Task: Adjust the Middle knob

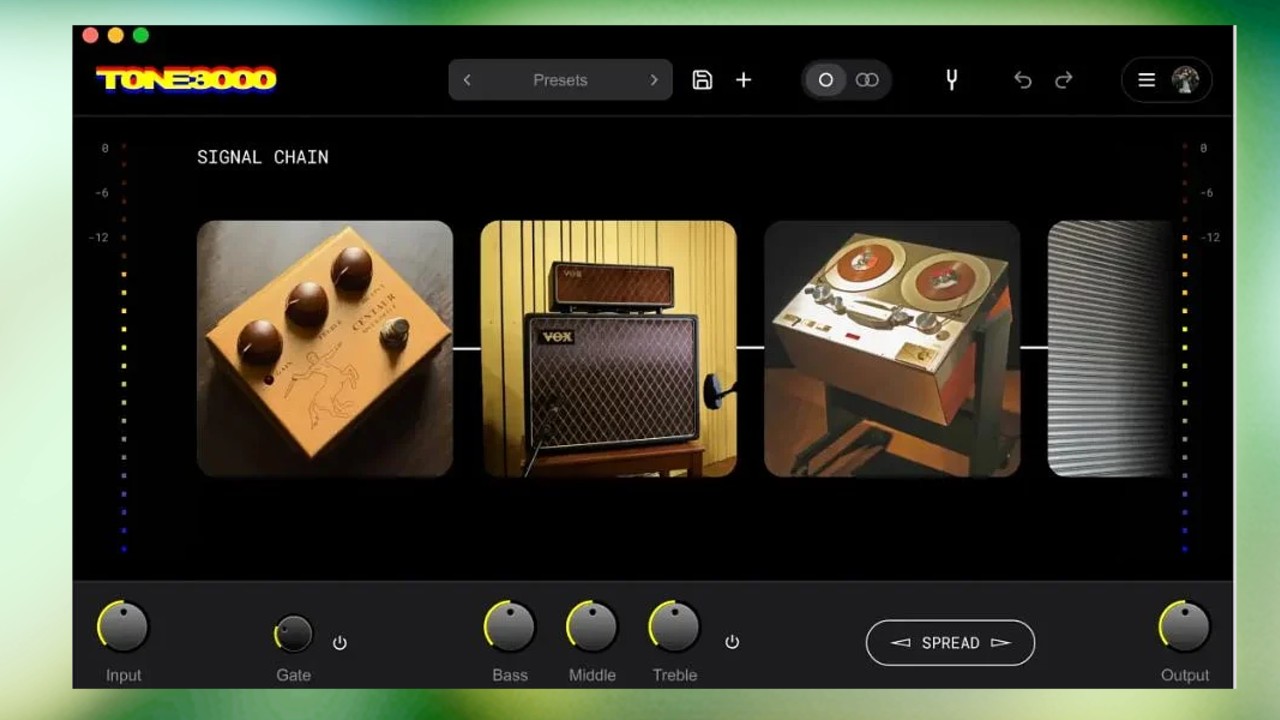Action: 592,627
